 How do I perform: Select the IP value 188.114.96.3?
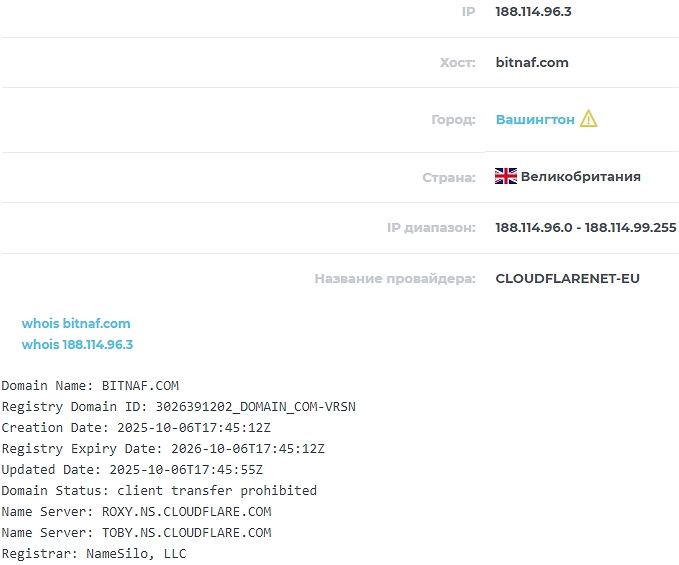pyautogui.click(x=533, y=12)
